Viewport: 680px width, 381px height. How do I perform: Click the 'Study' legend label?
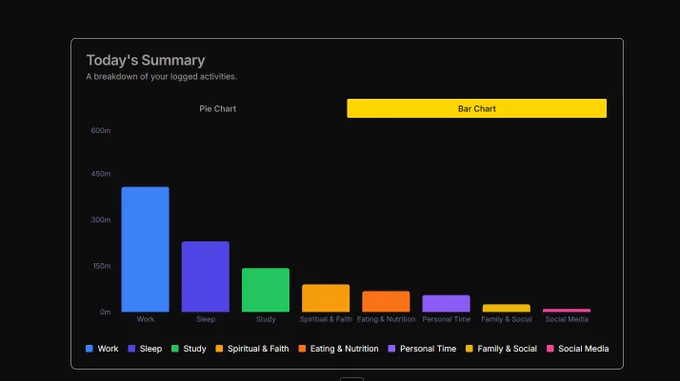pos(194,348)
